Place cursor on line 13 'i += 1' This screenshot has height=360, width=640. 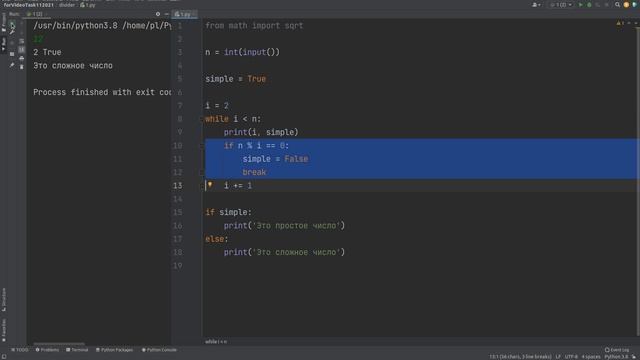click(x=238, y=186)
